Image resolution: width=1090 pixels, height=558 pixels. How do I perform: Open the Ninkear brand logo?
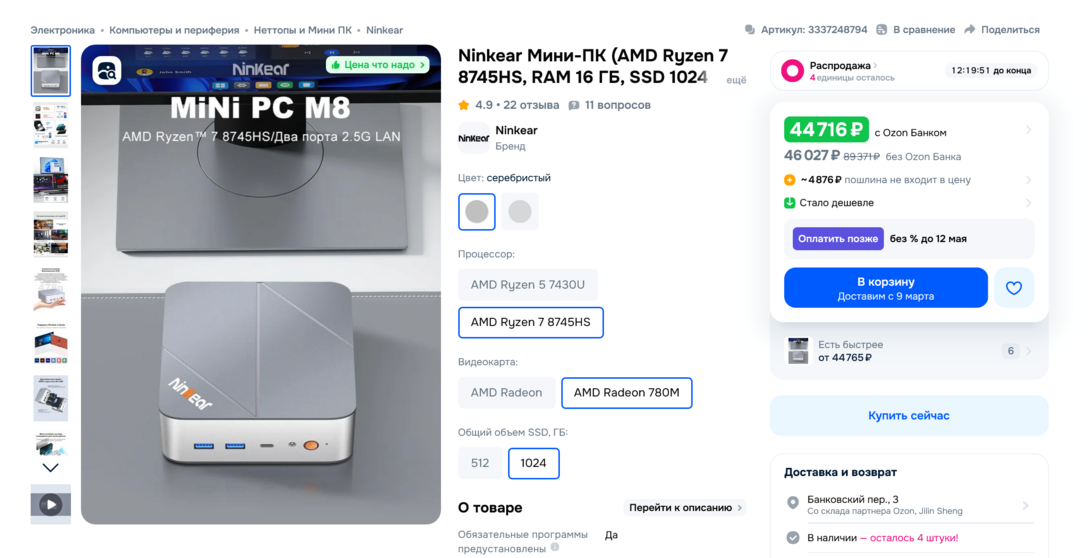tap(473, 138)
